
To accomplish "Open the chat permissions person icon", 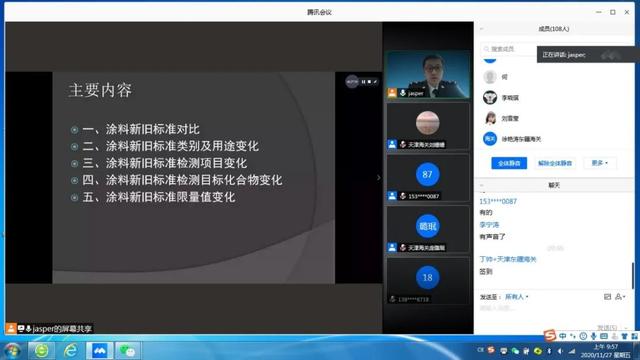I will [x=620, y=297].
